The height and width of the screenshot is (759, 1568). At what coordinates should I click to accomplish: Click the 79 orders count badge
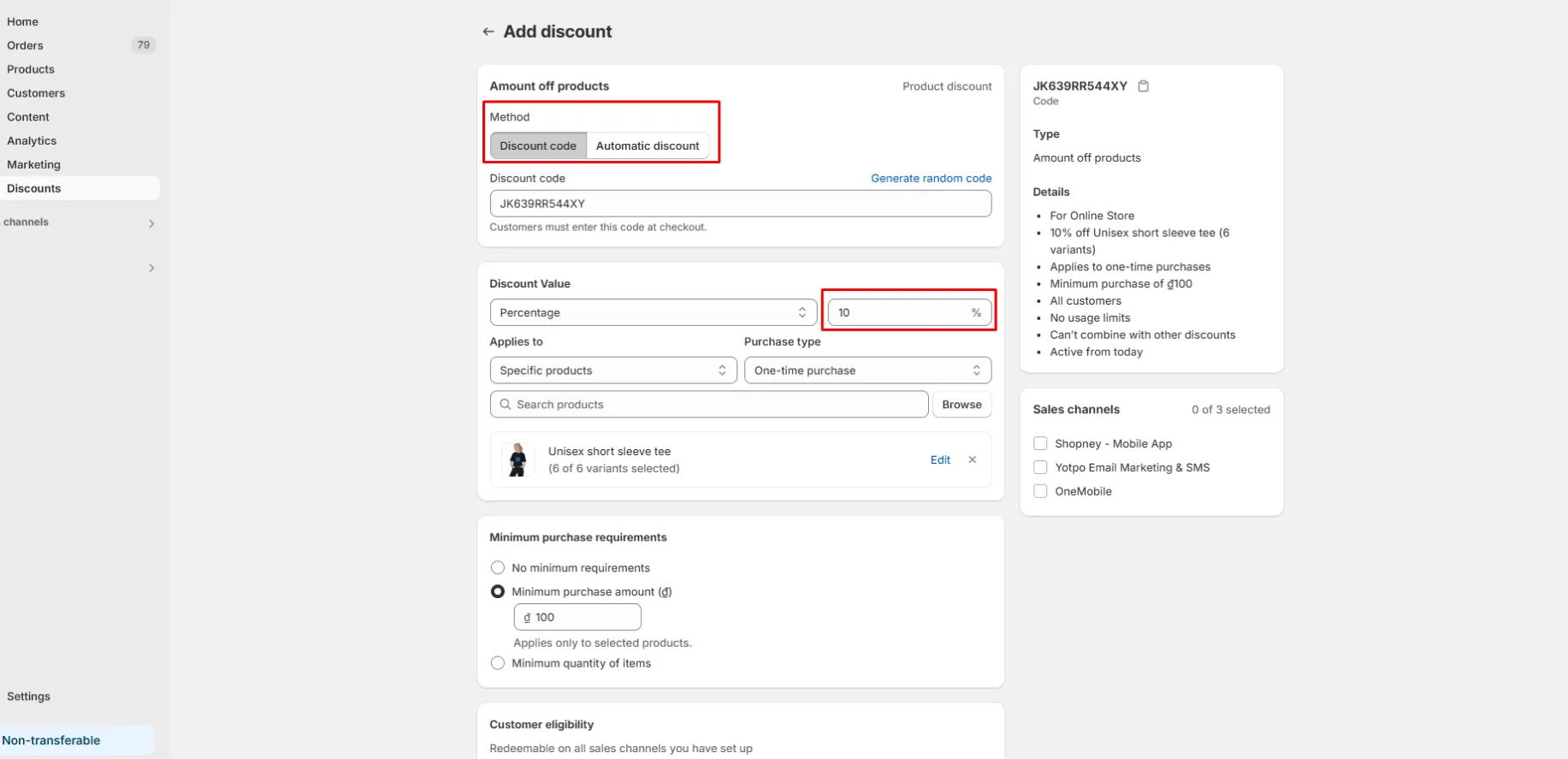[143, 45]
